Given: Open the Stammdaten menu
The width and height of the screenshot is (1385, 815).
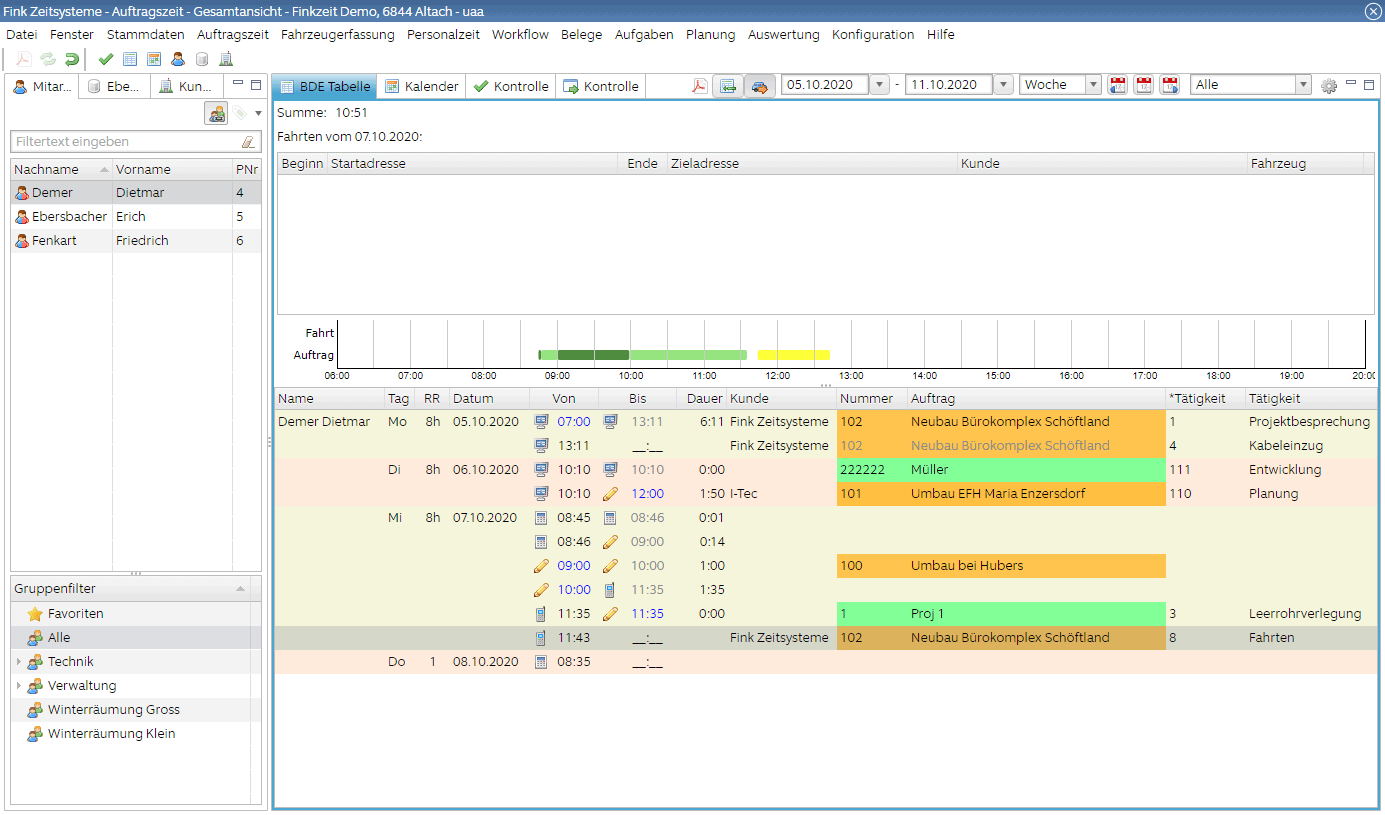Looking at the screenshot, I should tap(145, 34).
